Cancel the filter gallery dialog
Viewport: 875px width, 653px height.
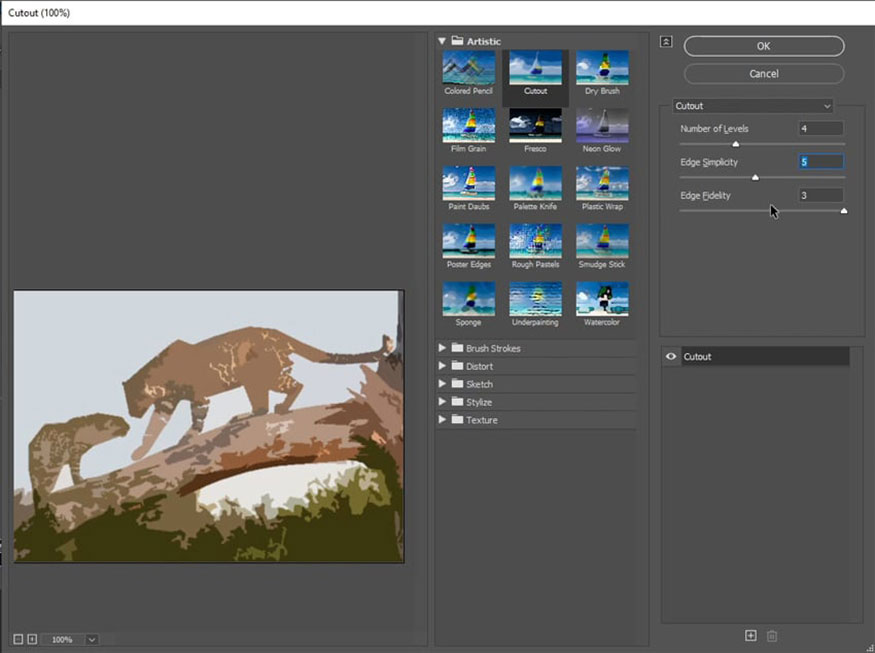click(x=763, y=74)
